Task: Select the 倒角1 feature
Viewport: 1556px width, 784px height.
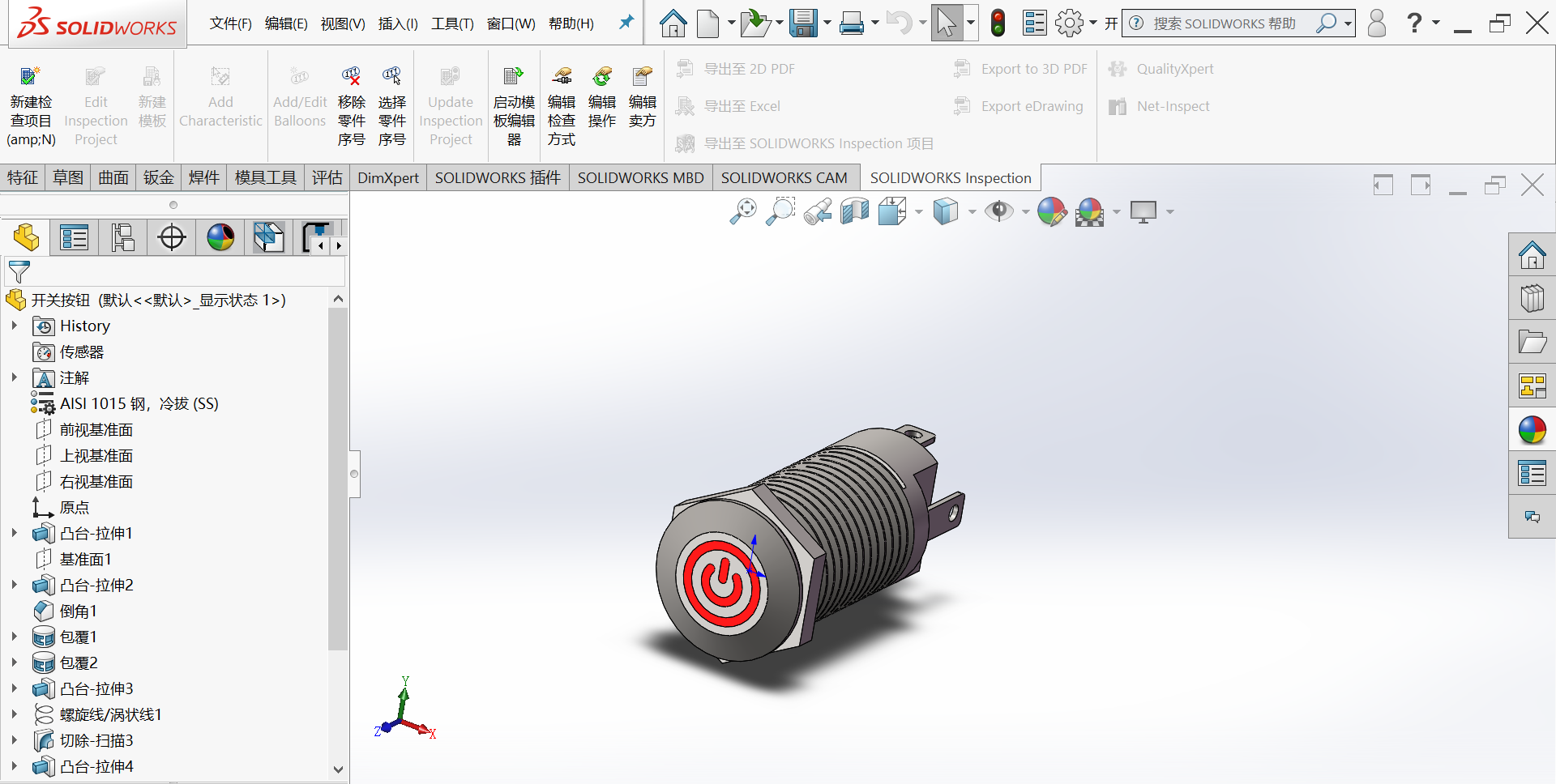Action: [78, 611]
